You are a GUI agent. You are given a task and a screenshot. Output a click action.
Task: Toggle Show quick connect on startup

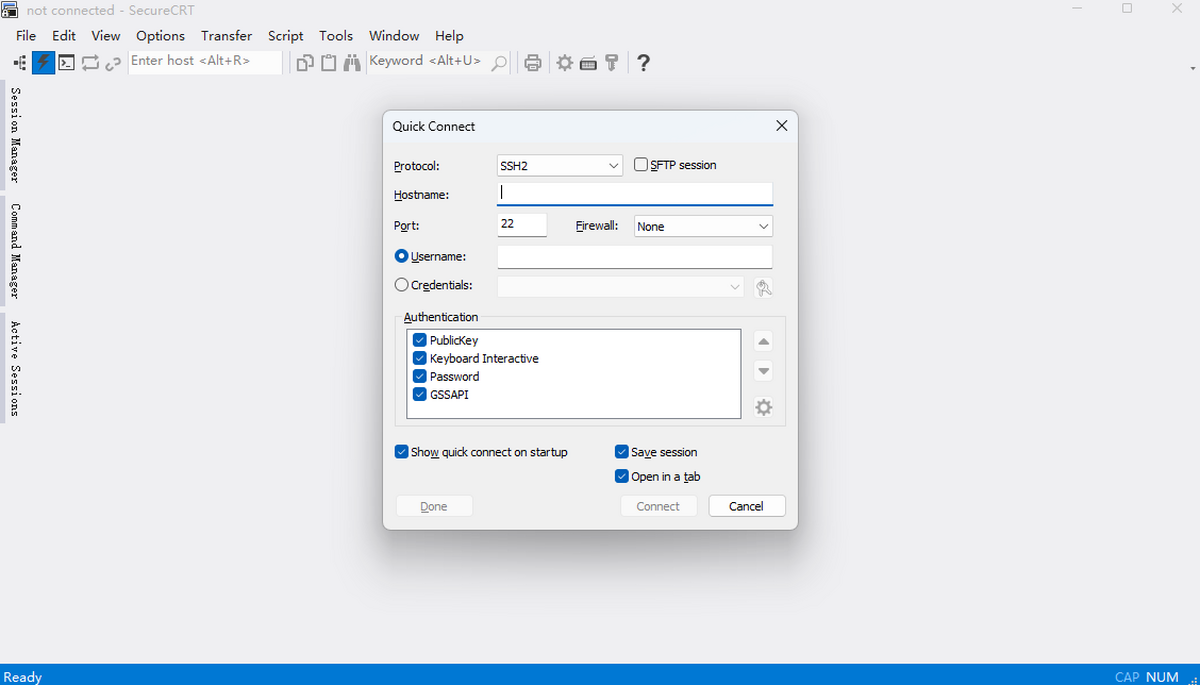pos(402,452)
